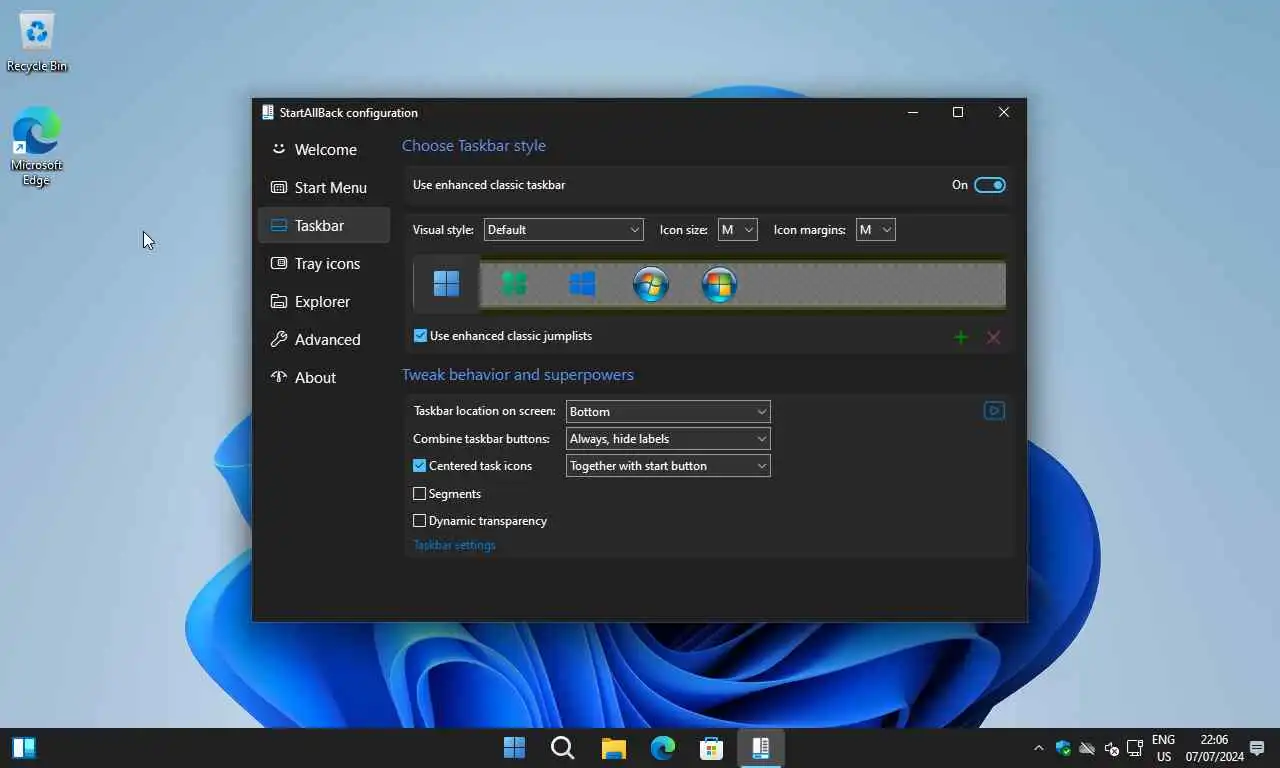
Task: Open the Icon margins dropdown
Action: tap(875, 230)
